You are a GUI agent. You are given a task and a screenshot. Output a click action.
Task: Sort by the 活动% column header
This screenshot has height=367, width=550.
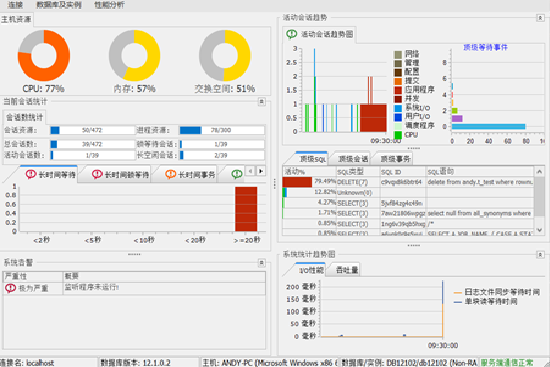point(309,172)
